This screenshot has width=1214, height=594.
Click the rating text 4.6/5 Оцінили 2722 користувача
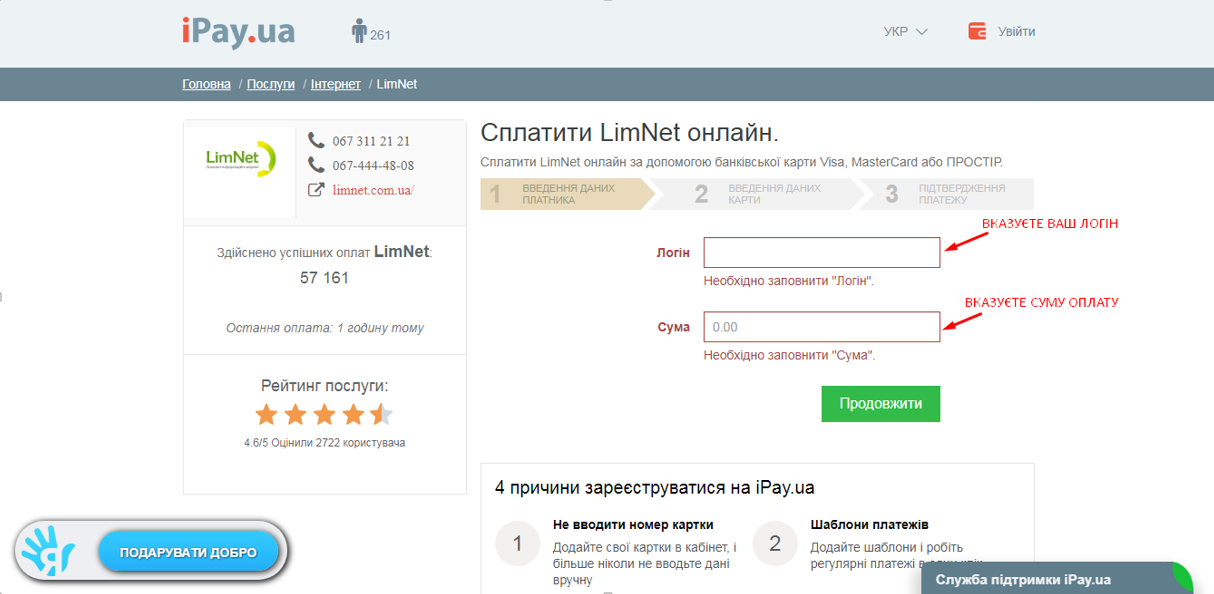[325, 442]
